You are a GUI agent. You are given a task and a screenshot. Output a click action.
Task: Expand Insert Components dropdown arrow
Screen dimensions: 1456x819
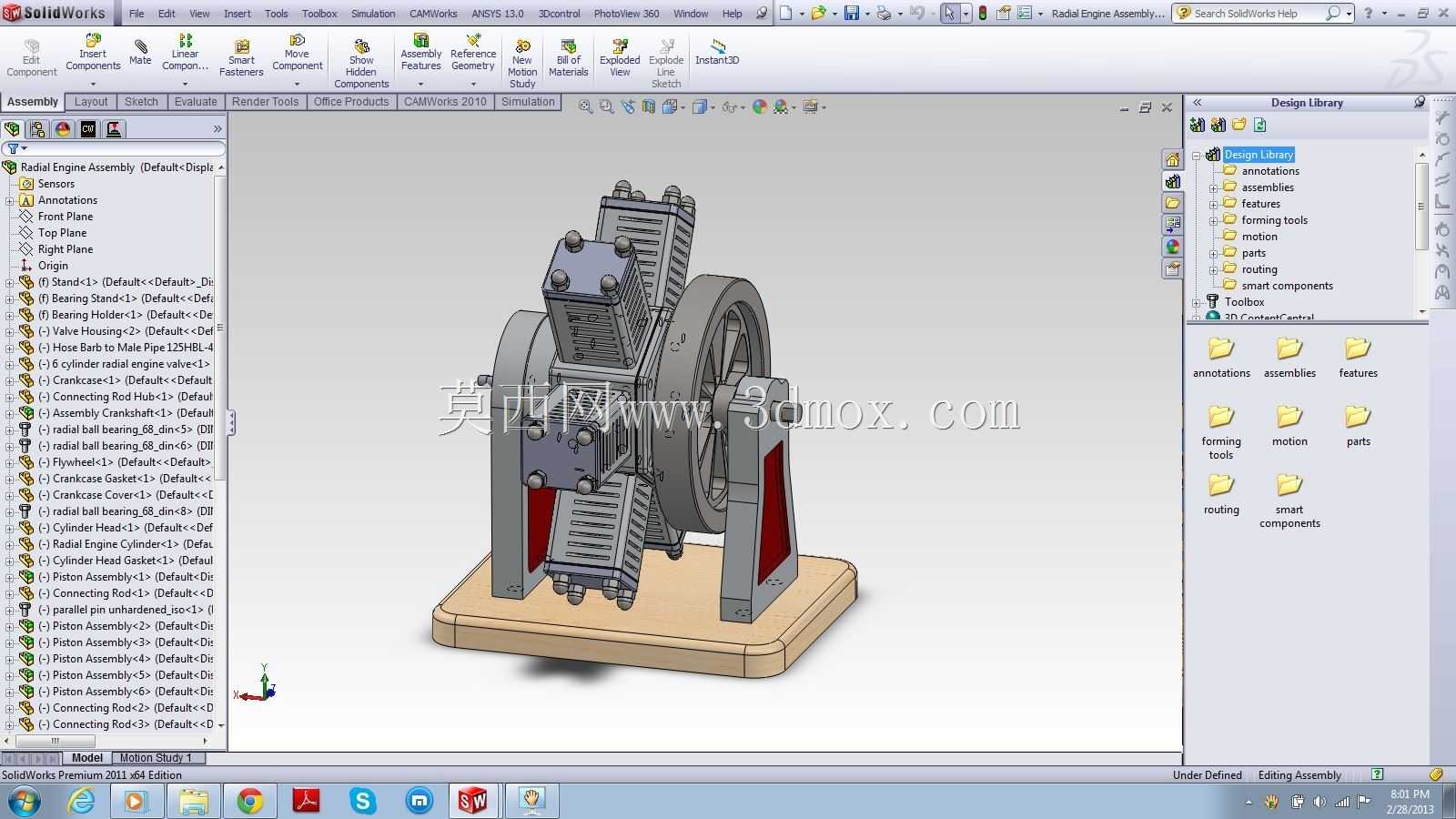coord(93,84)
